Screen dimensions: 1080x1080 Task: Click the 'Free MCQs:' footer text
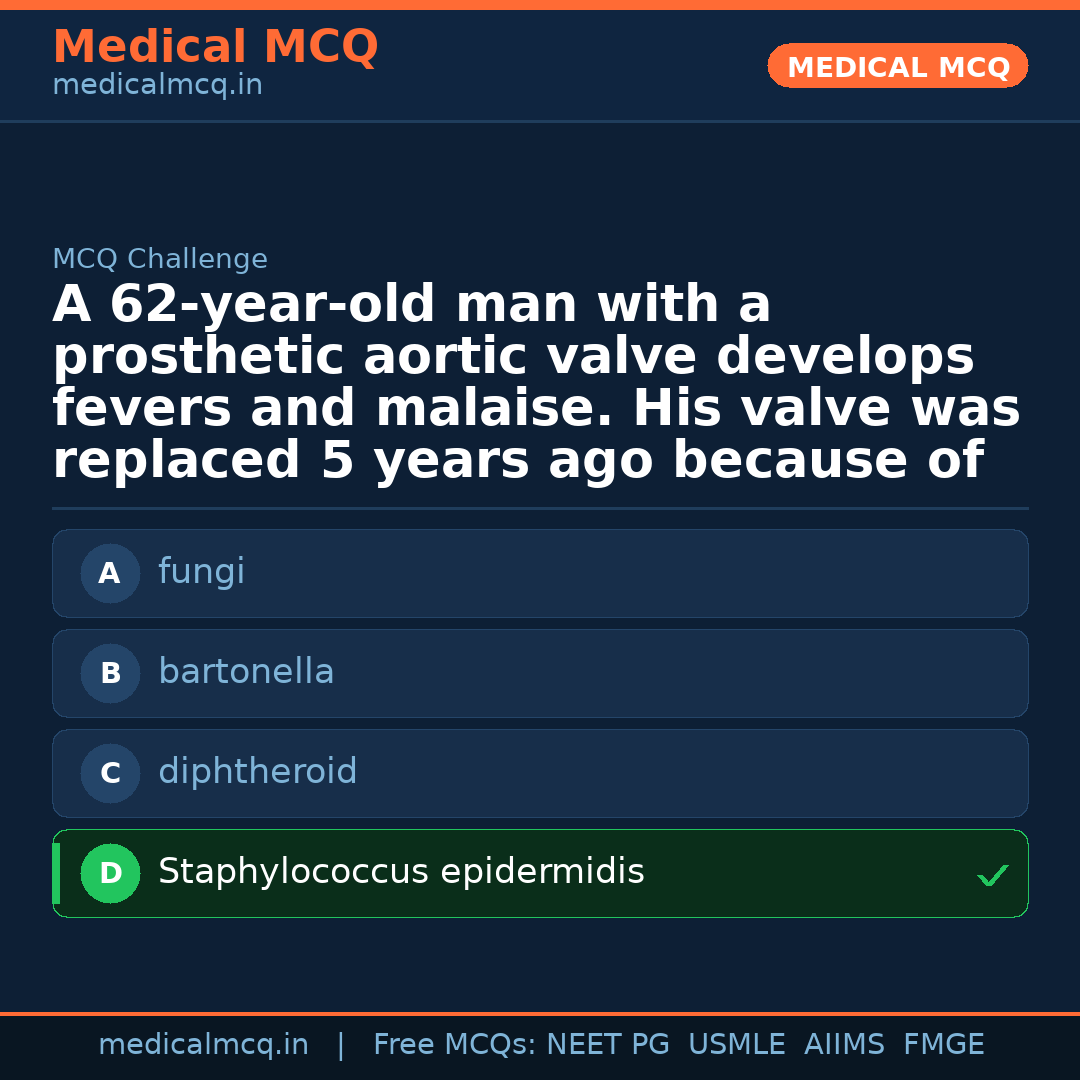coord(454,1045)
